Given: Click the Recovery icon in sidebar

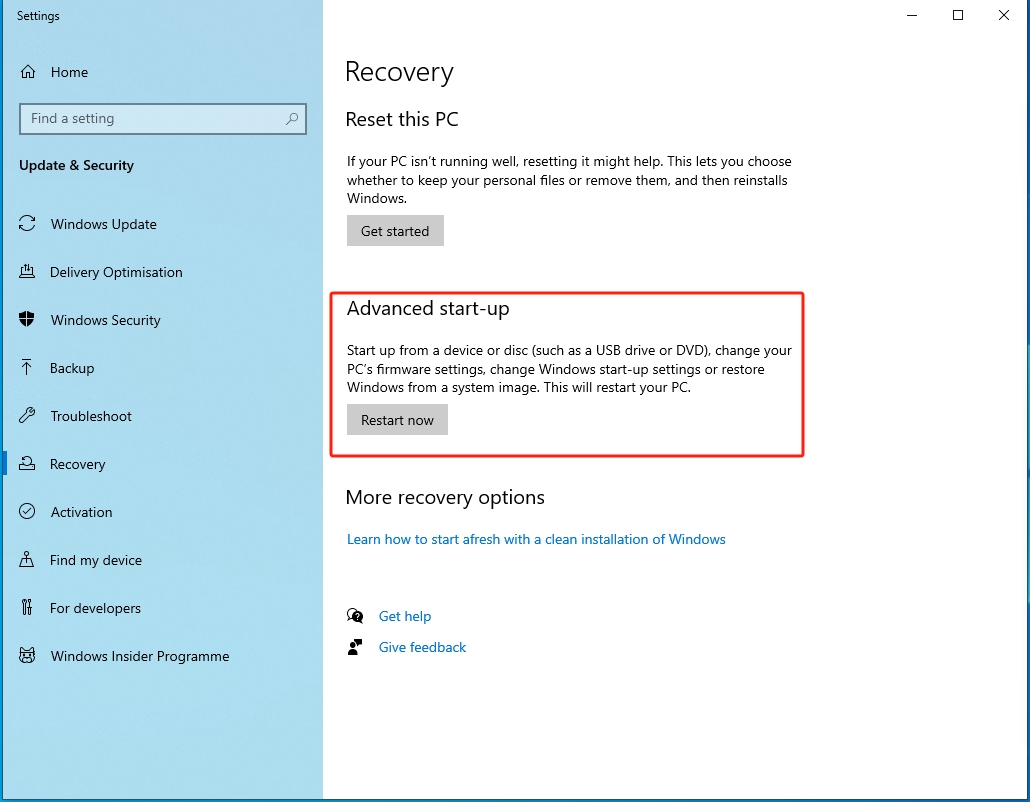Looking at the screenshot, I should (x=27, y=464).
